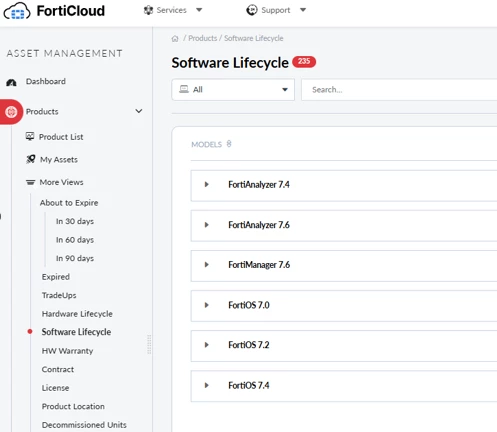Go to In 30 days expiring list

coord(75,221)
